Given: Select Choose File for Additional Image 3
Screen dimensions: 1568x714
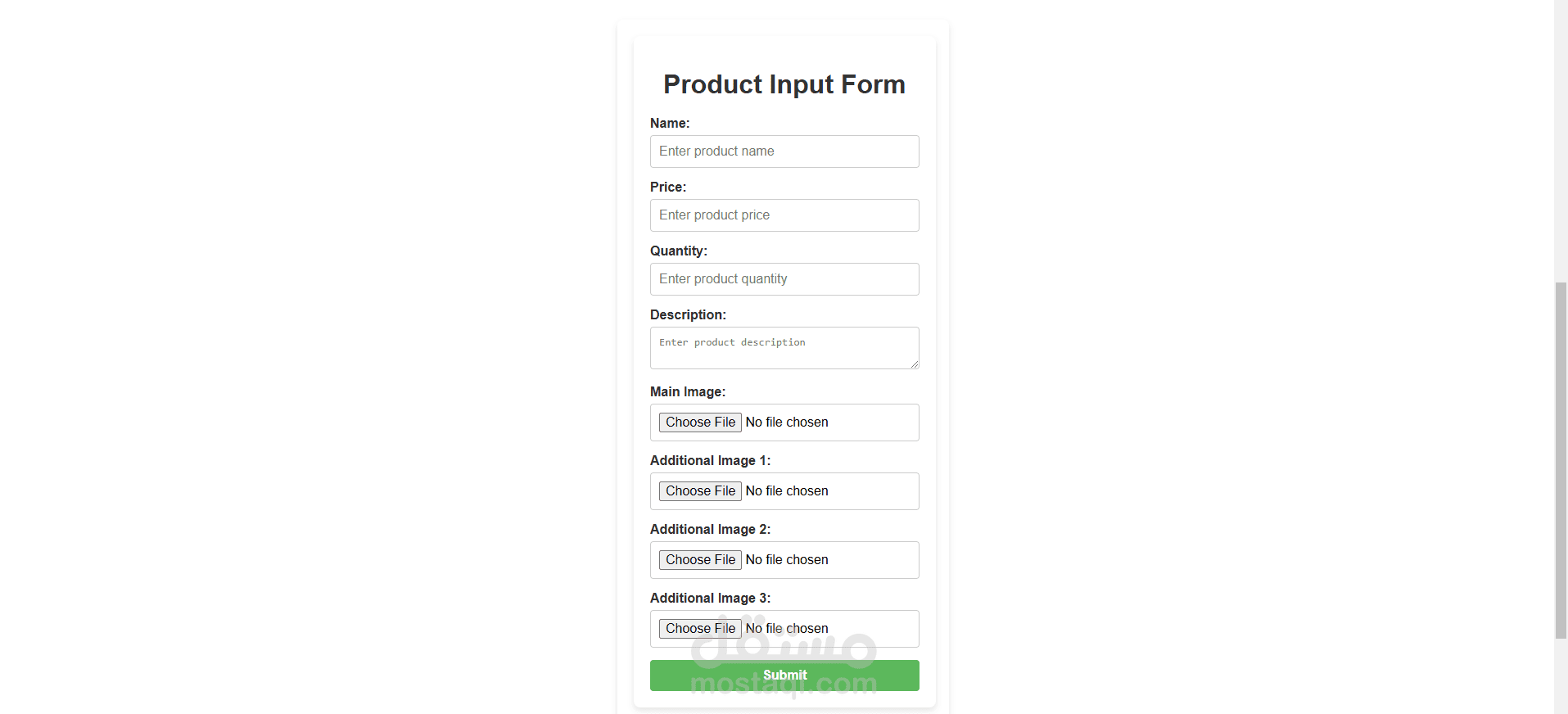Looking at the screenshot, I should point(700,629).
